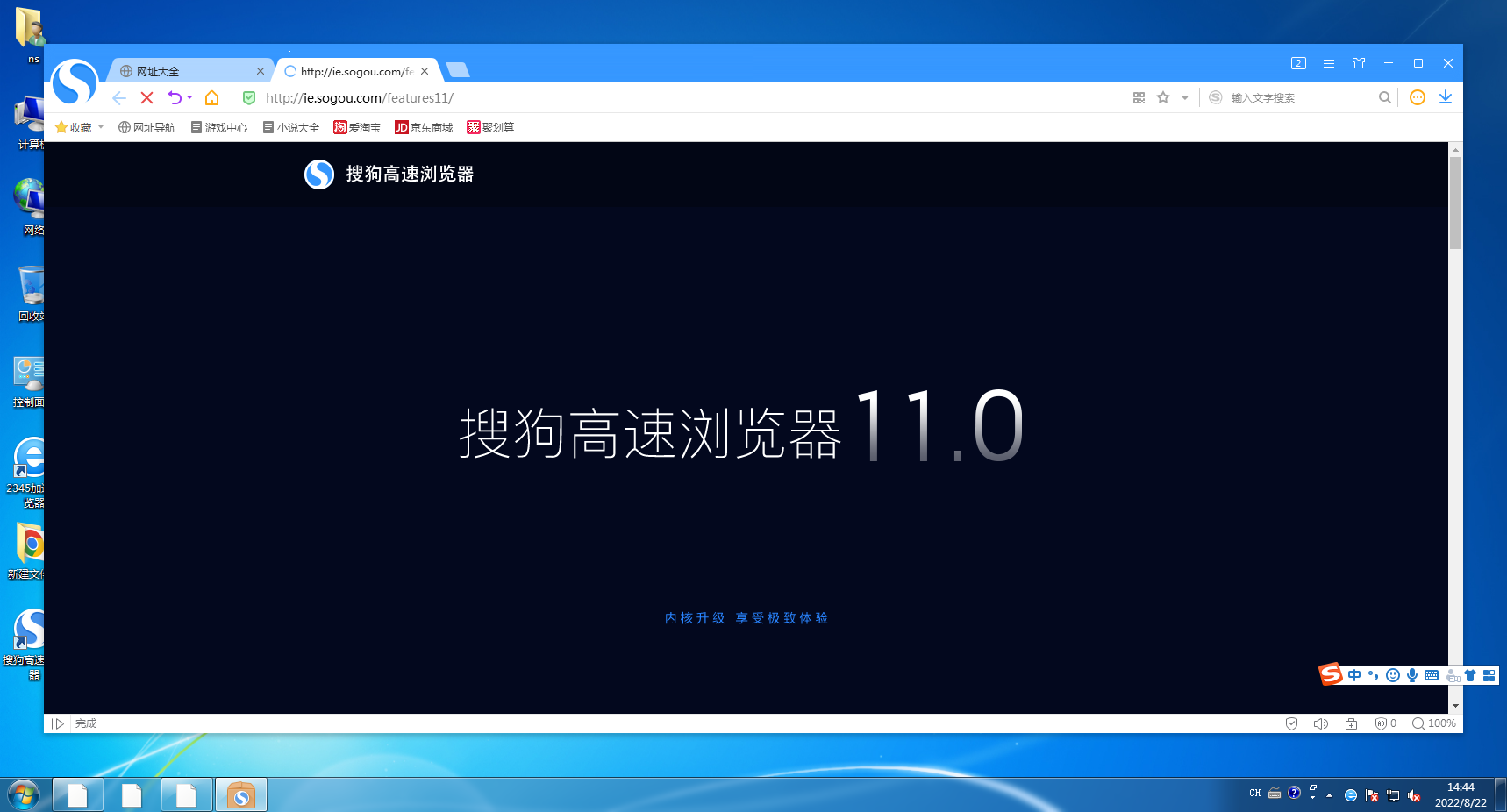The height and width of the screenshot is (812, 1507).
Task: Open the browser repair first-aid kit icon
Action: (x=1352, y=723)
